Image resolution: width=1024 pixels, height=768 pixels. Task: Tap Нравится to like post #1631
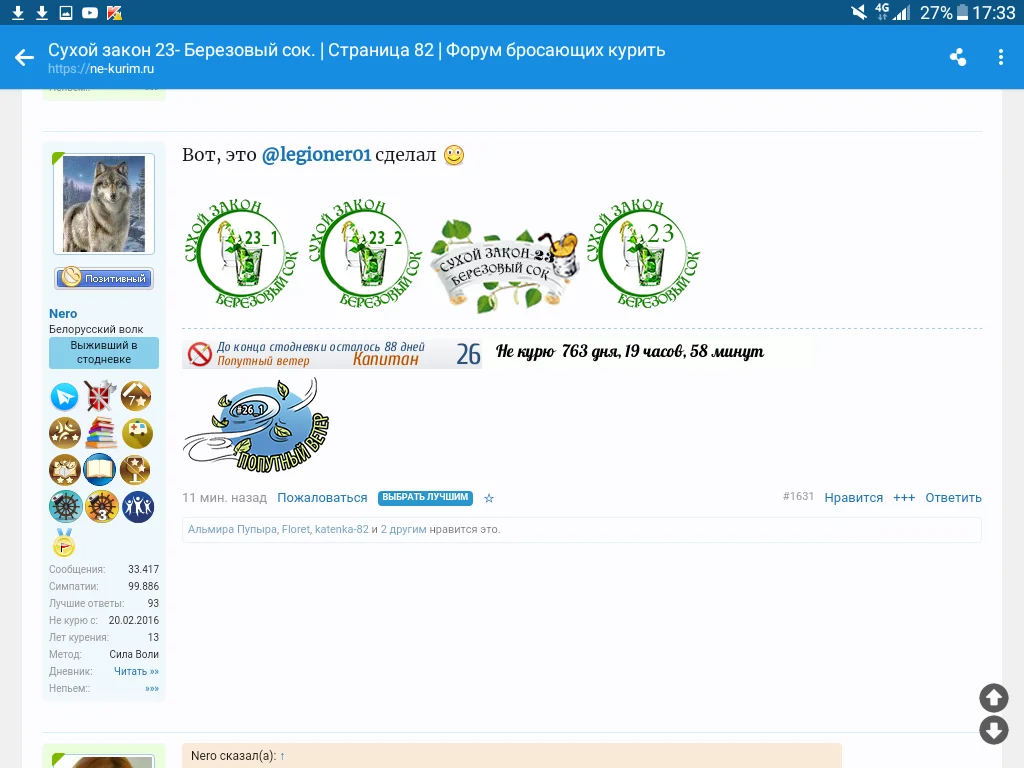(x=853, y=497)
